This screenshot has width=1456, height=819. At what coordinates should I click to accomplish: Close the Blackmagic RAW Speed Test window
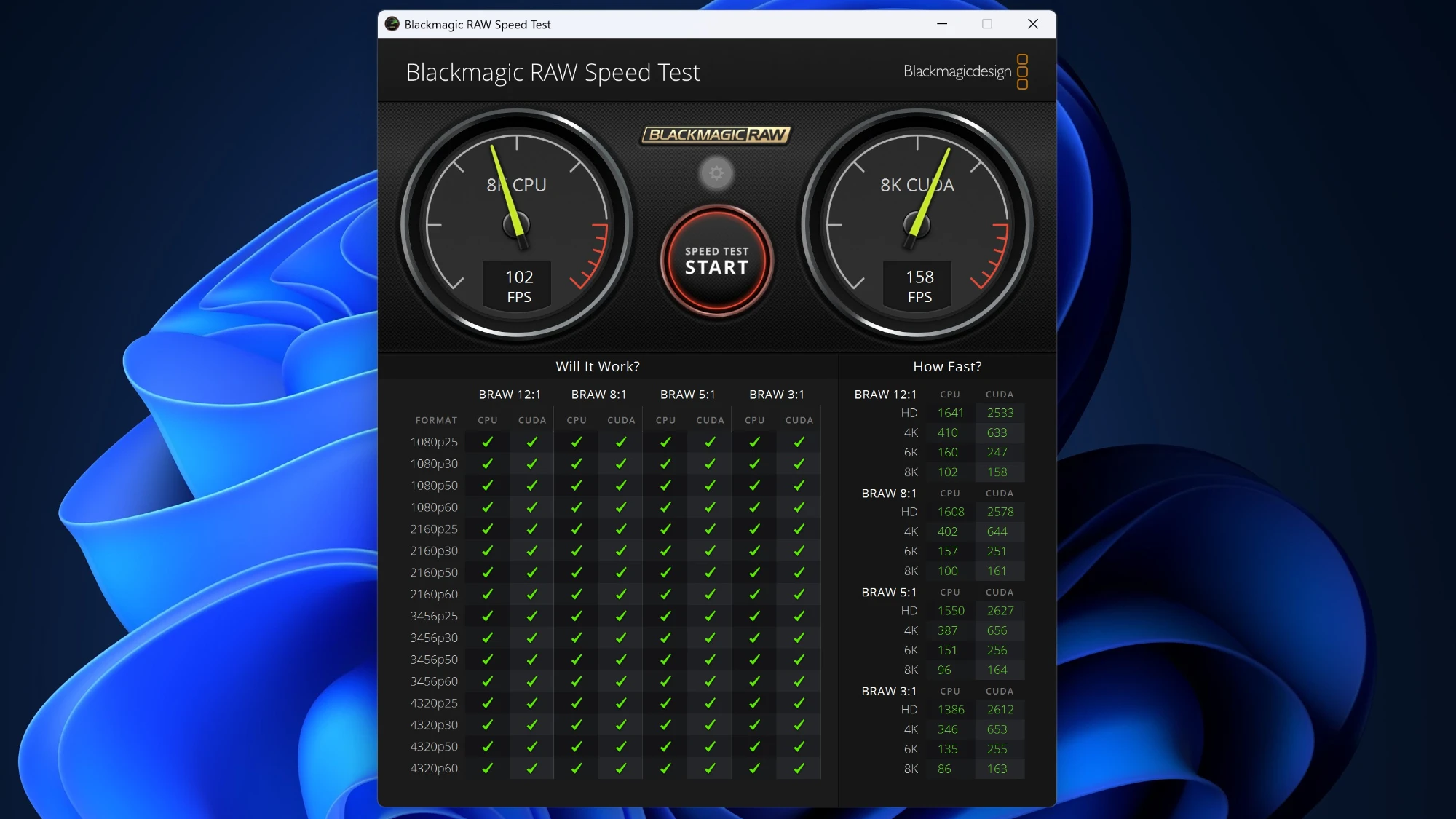pos(1032,24)
